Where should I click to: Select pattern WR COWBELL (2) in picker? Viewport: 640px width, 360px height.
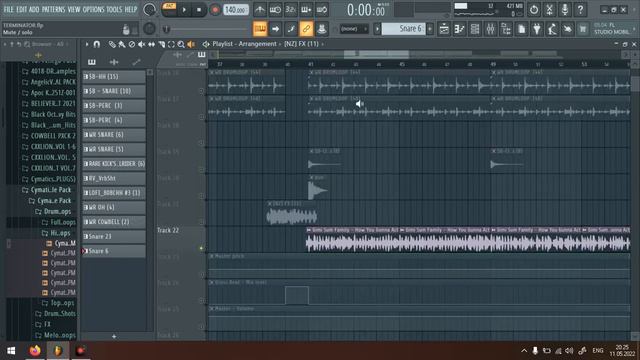pyautogui.click(x=114, y=222)
